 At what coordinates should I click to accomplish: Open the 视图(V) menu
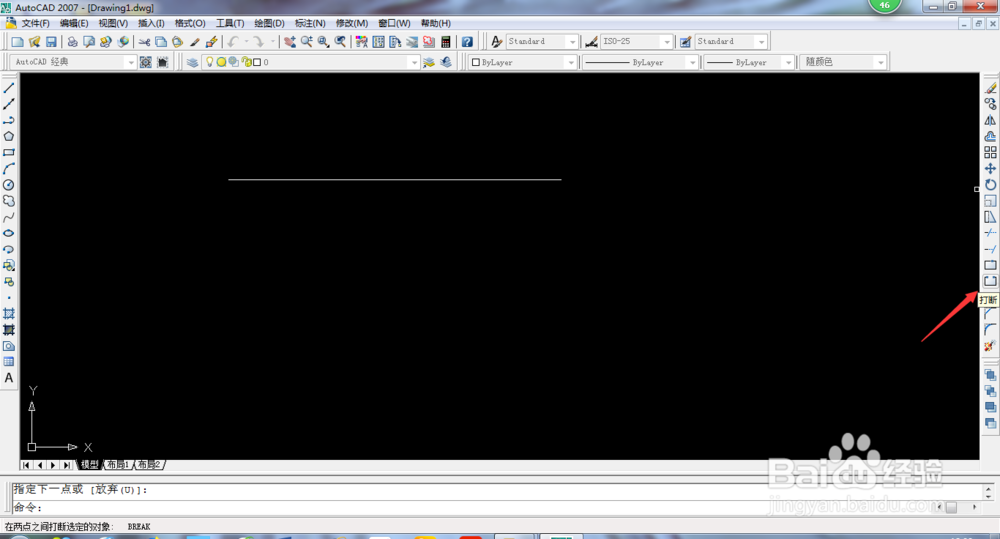(x=113, y=23)
